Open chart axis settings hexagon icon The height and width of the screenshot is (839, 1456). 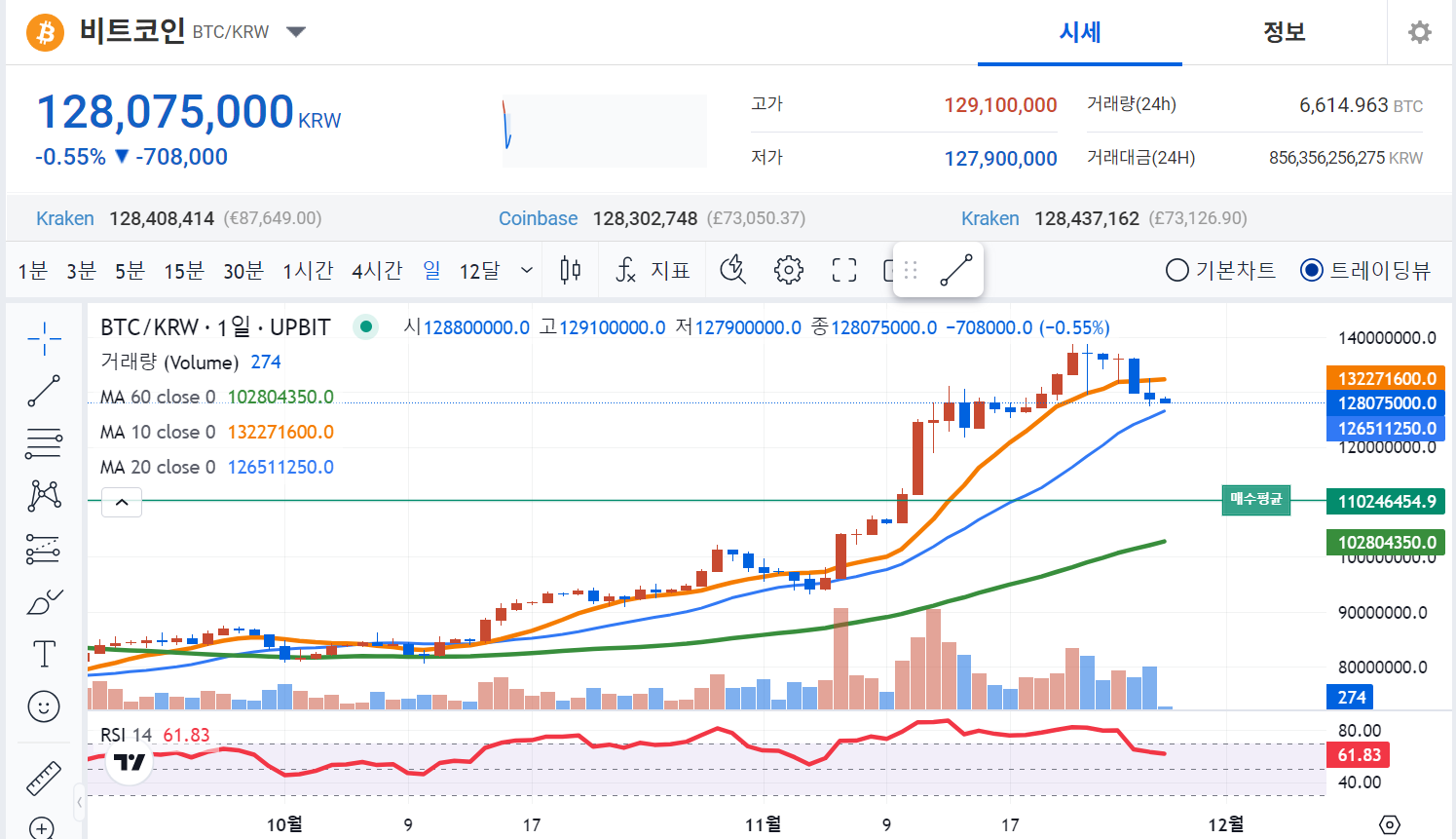point(1390,825)
